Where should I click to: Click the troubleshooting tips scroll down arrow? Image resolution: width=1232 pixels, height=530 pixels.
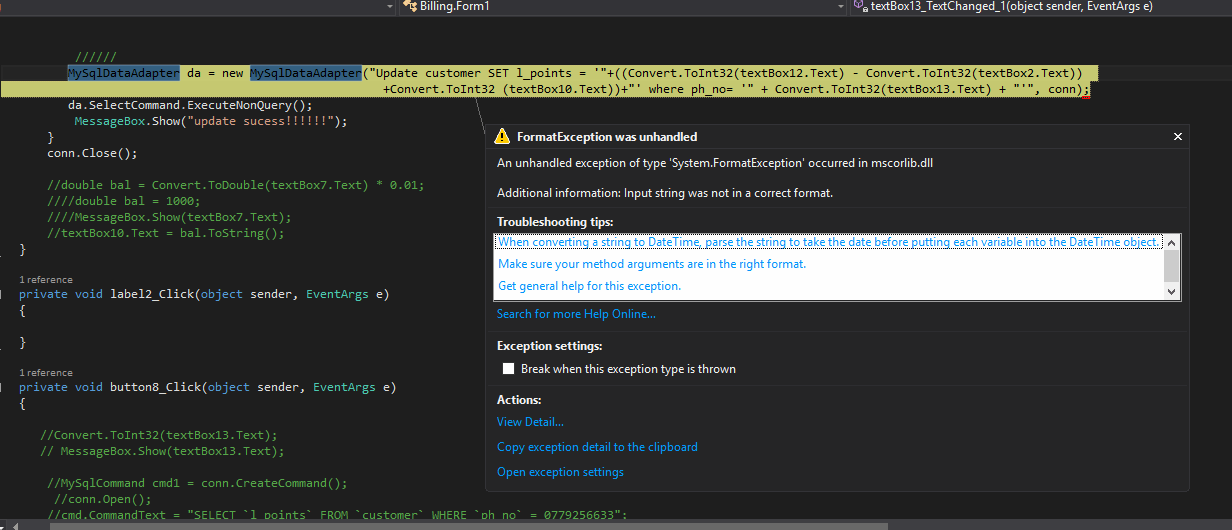coord(1172,291)
